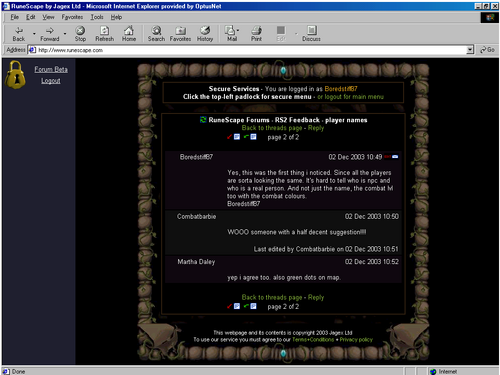
Task: Click the top Reply link
Action: coord(316,128)
